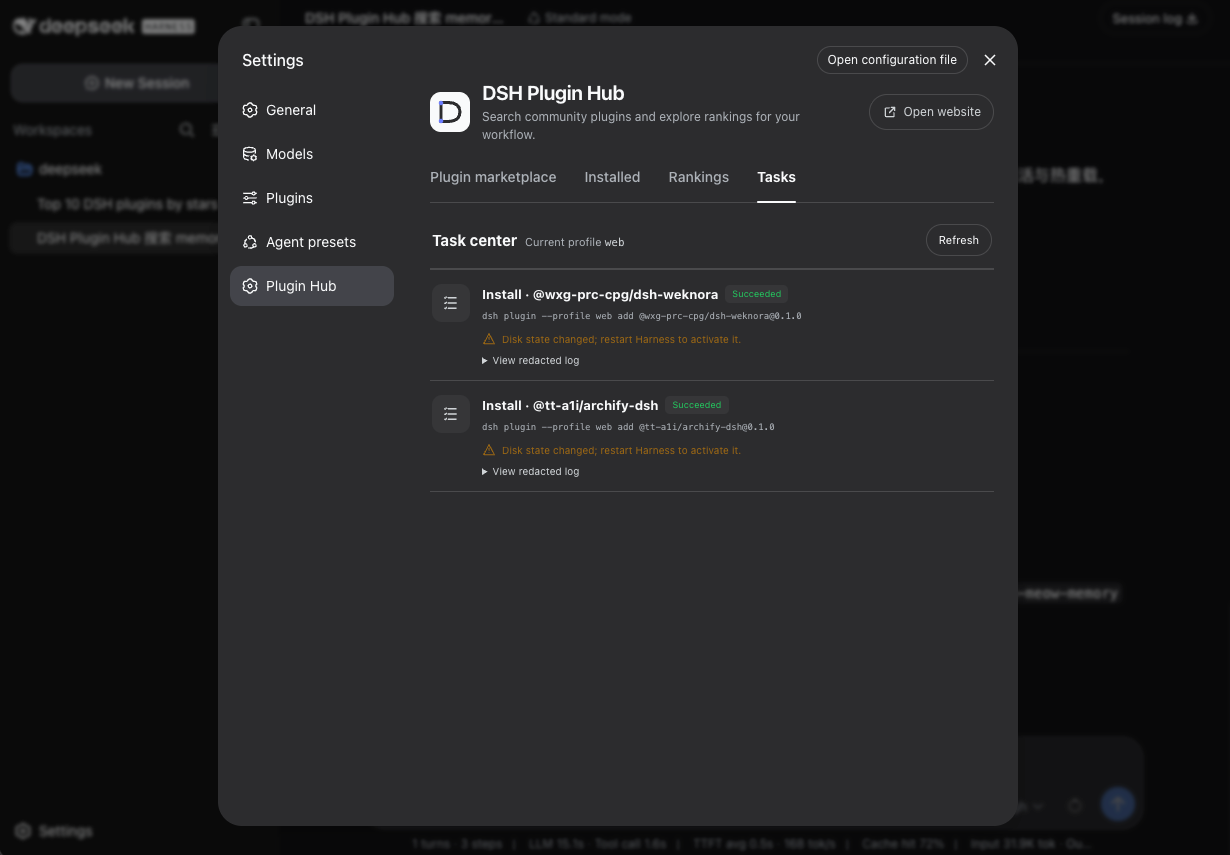Click the Open website button
The height and width of the screenshot is (855, 1230).
point(931,112)
